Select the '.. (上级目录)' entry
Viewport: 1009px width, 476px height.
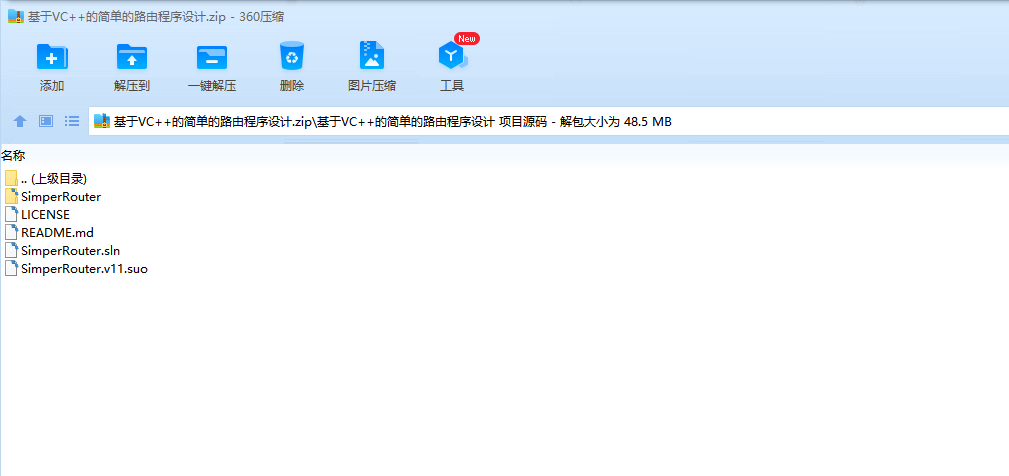pos(53,179)
